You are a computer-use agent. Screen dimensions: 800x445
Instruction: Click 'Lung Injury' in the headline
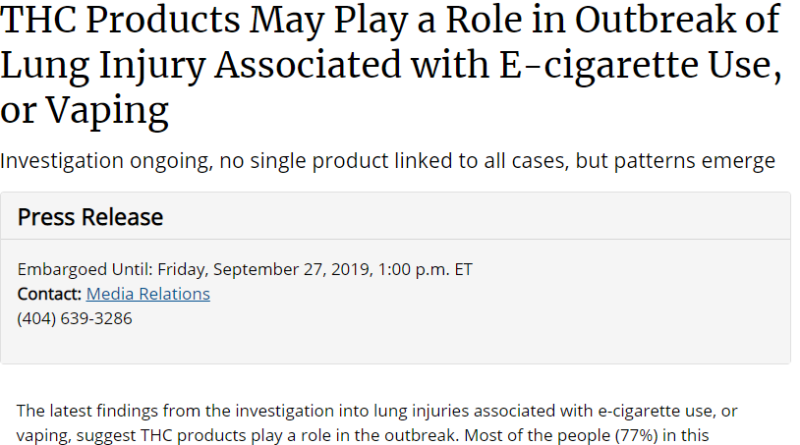[x=103, y=65]
